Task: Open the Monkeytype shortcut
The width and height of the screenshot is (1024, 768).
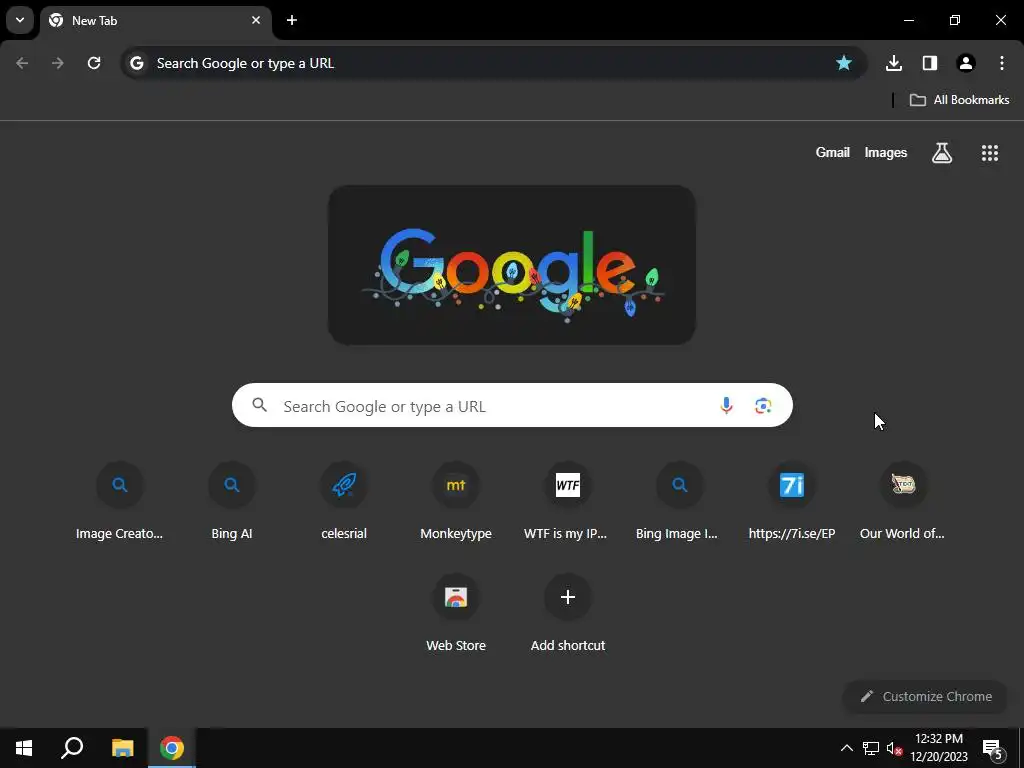Action: coord(456,502)
